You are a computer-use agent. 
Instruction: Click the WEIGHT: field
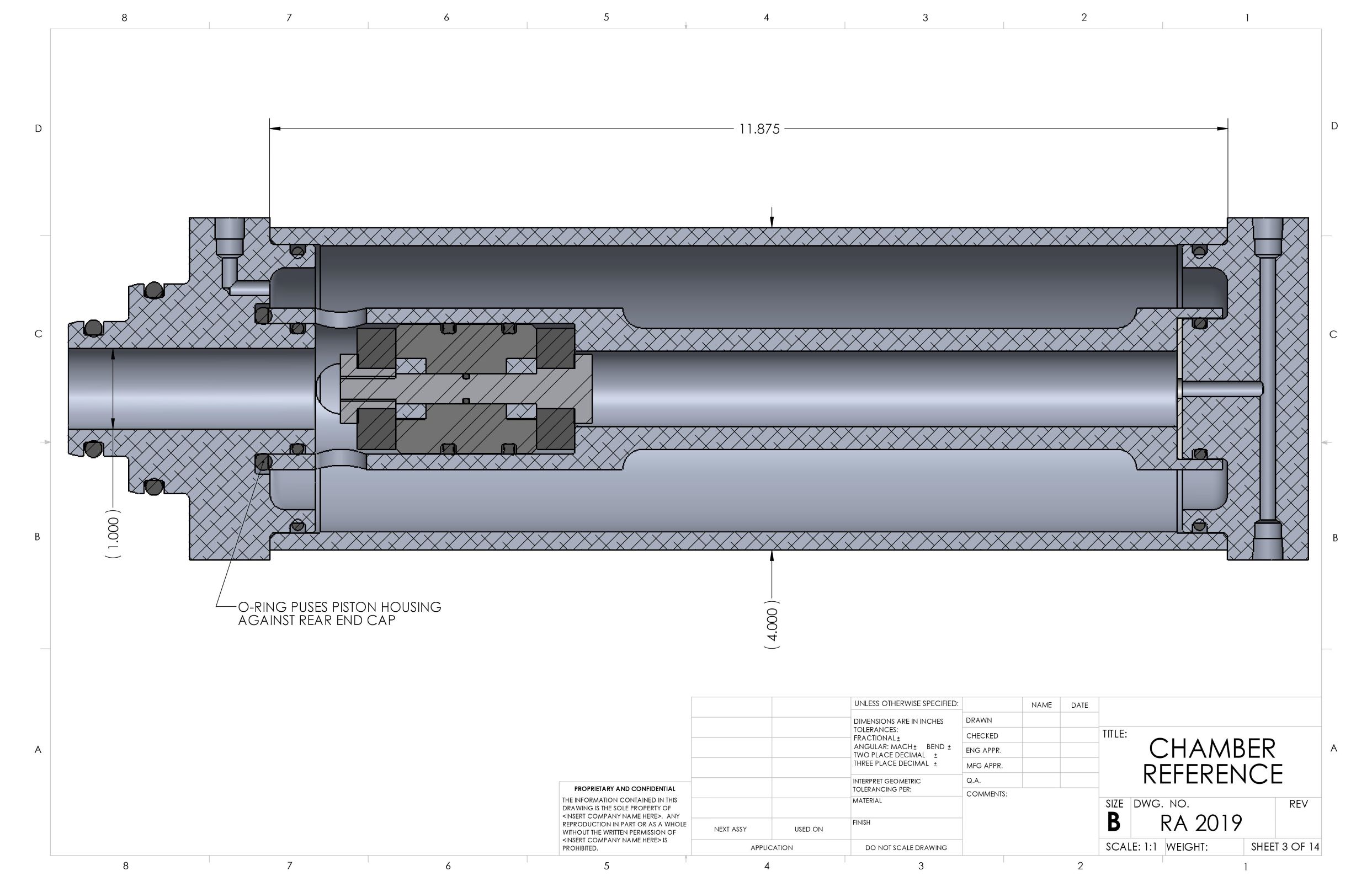(x=1187, y=847)
